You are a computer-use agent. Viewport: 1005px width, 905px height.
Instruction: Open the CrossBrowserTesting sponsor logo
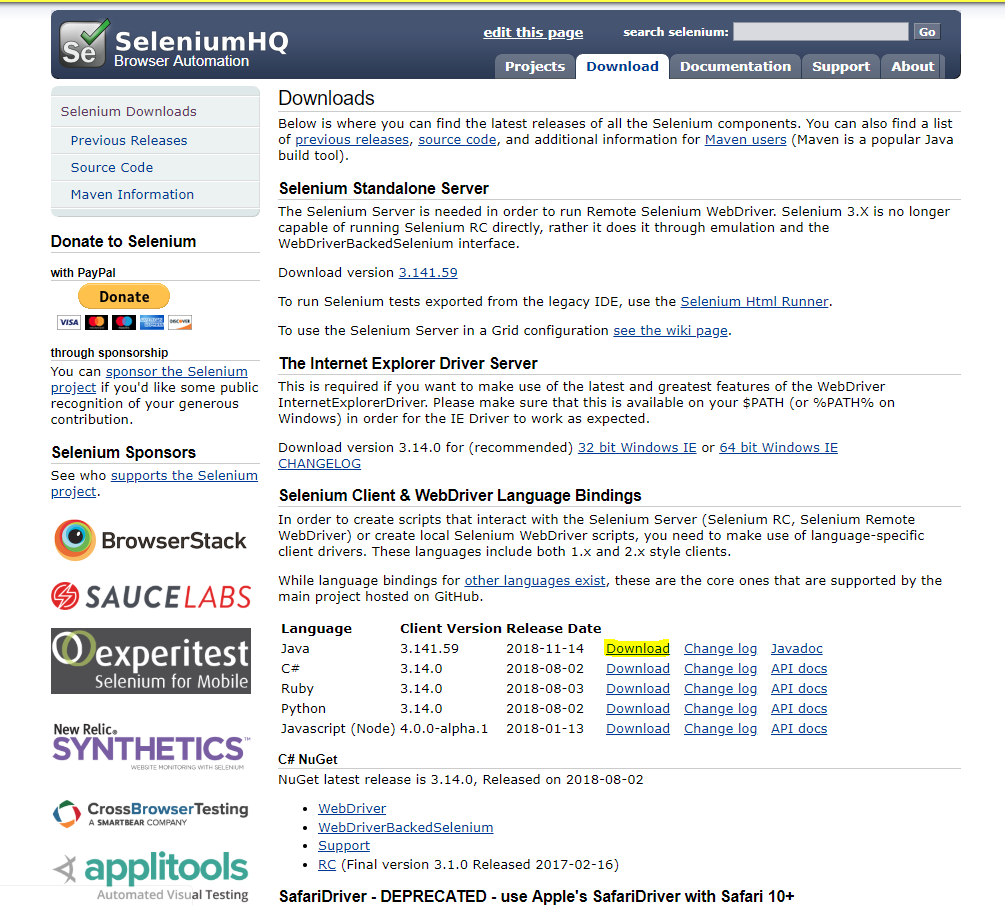(151, 813)
